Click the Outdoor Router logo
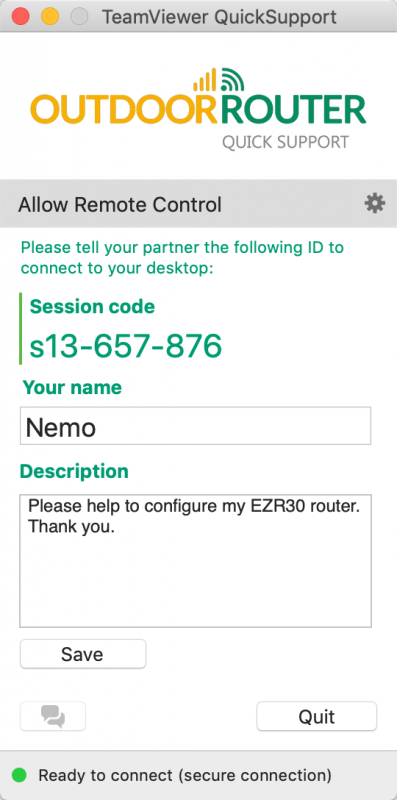The image size is (397, 800). coord(198,109)
